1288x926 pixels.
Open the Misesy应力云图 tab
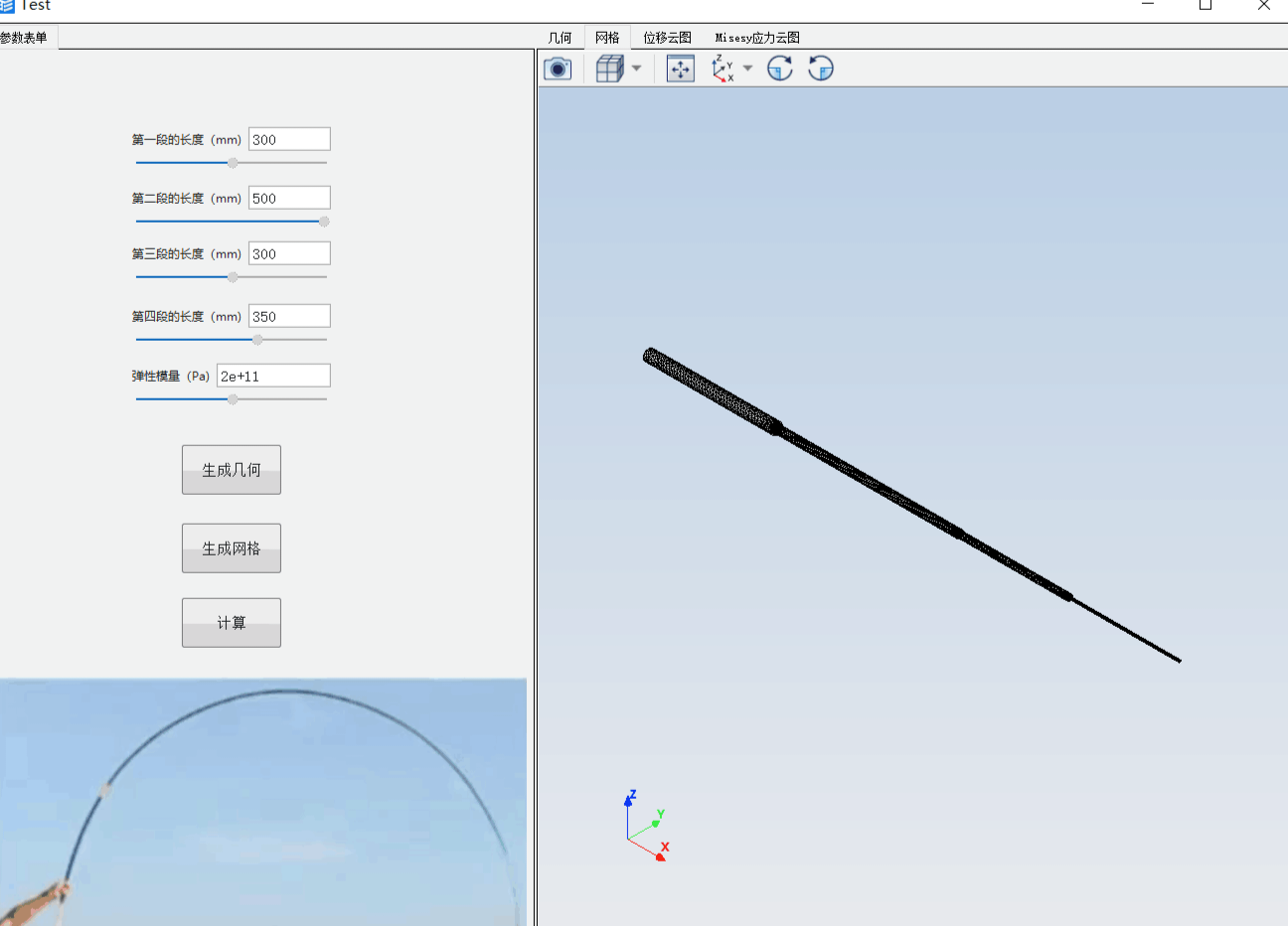click(757, 38)
